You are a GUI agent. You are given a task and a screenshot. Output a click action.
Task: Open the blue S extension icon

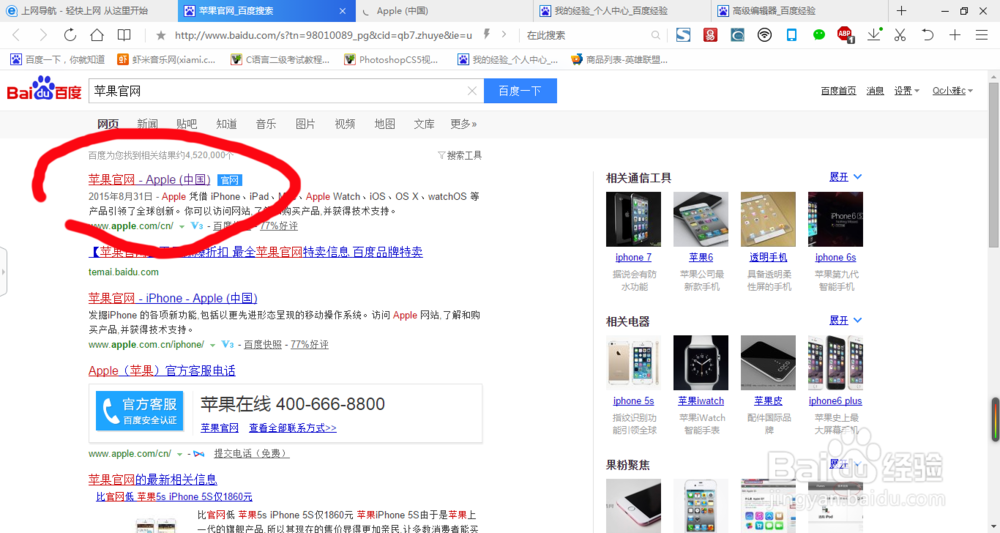pos(683,35)
